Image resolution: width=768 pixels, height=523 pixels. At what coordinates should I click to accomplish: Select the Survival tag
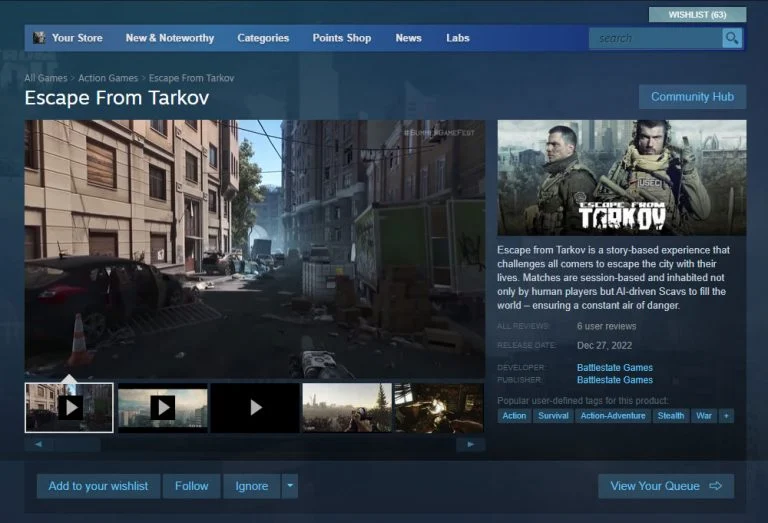(553, 416)
